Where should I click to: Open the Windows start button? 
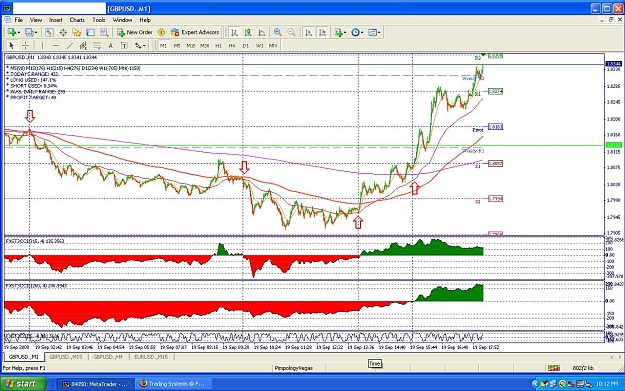(23, 384)
